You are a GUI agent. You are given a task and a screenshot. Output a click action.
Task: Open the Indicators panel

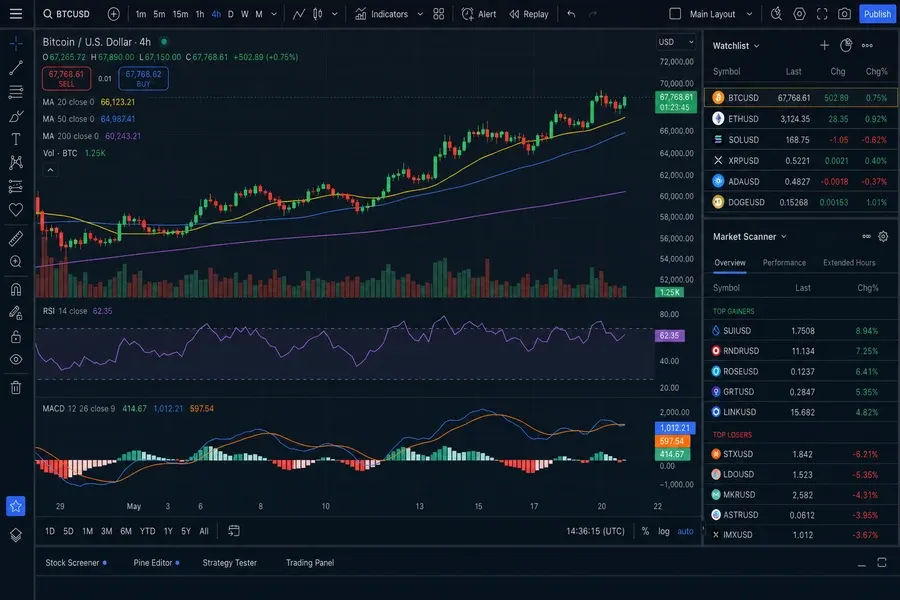(382, 14)
